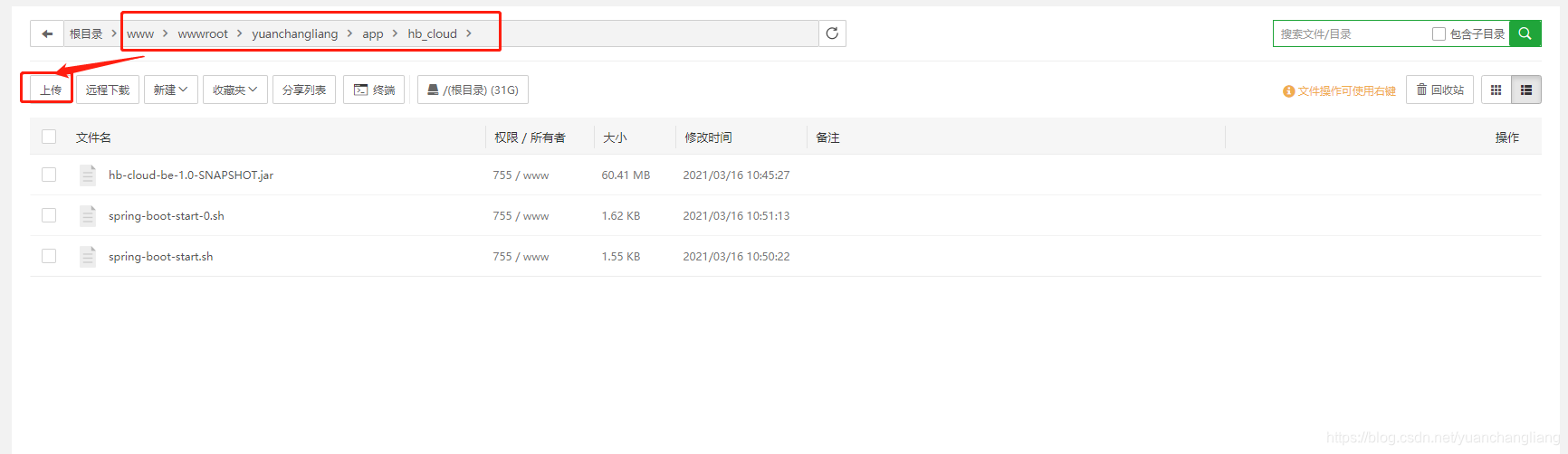Expand the 收藏夹 dropdown
Viewport: 1568px width, 454px height.
[x=235, y=90]
